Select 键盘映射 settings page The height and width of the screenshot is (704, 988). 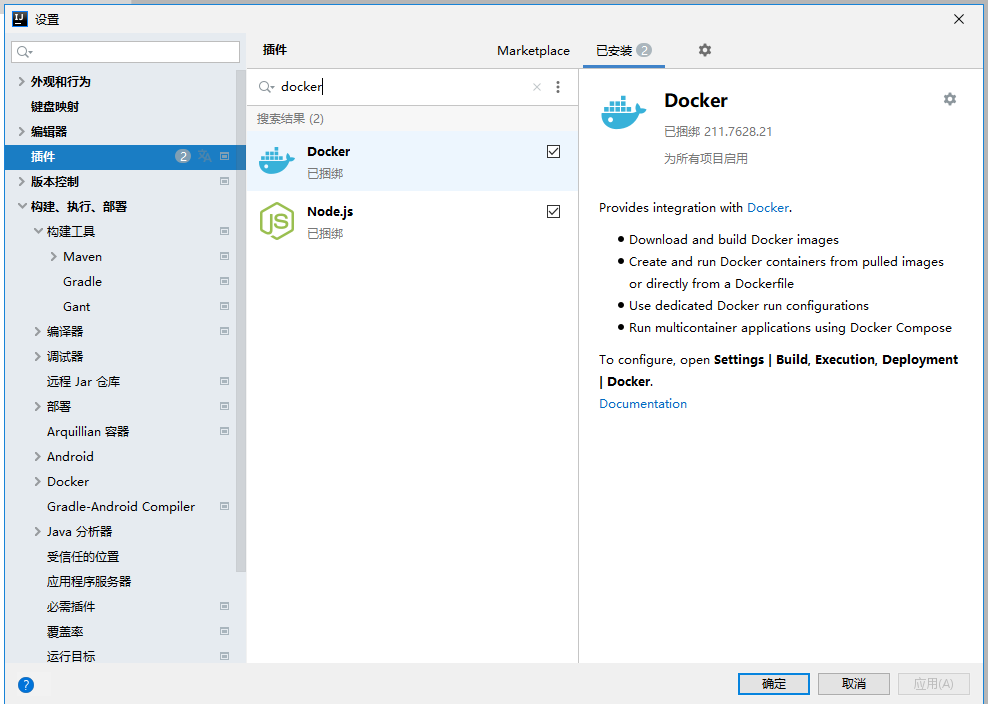pos(55,107)
